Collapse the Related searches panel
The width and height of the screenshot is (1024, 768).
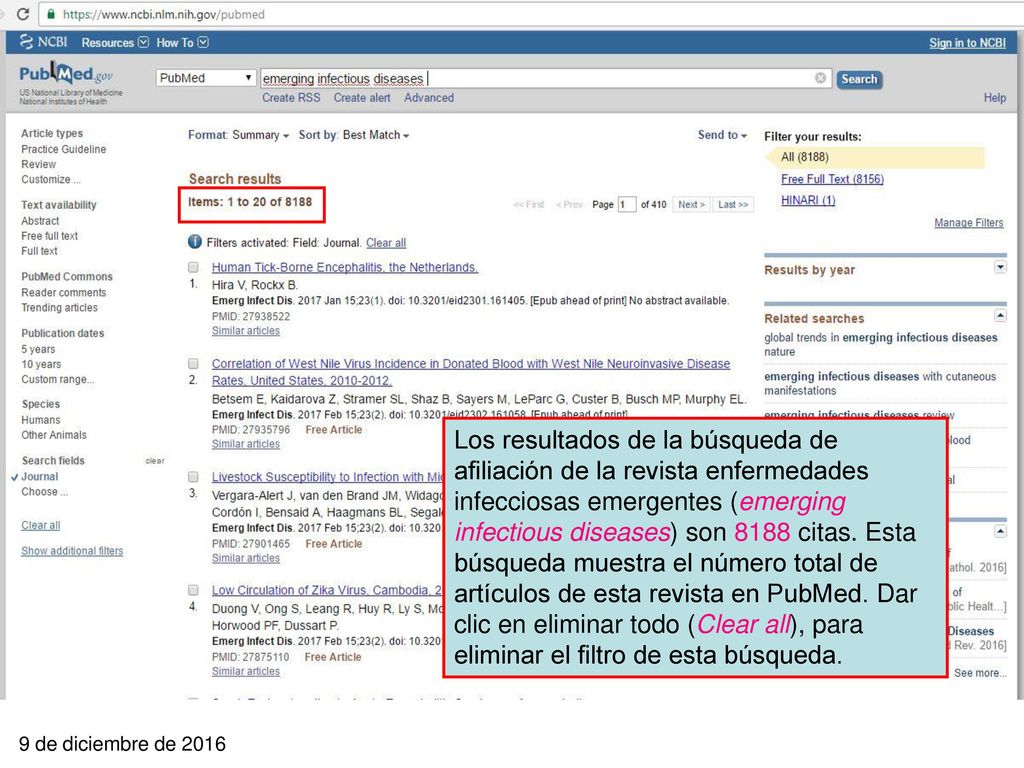(x=1000, y=316)
